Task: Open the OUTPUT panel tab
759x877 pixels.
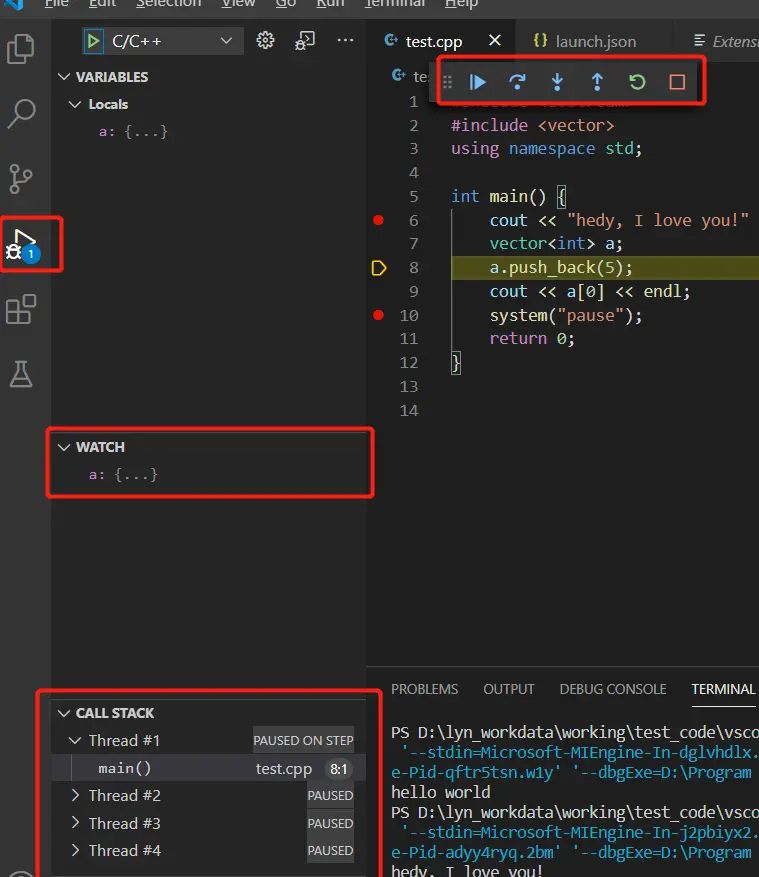Action: click(508, 689)
